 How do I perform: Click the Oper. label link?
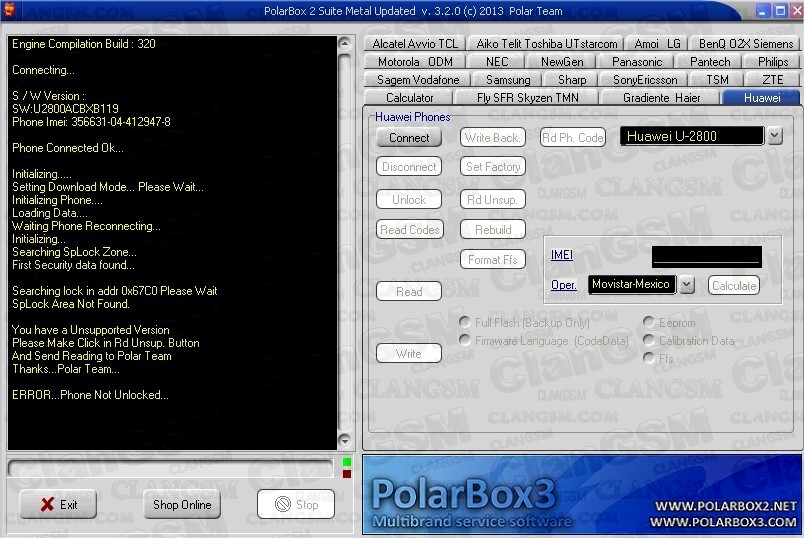[x=564, y=285]
